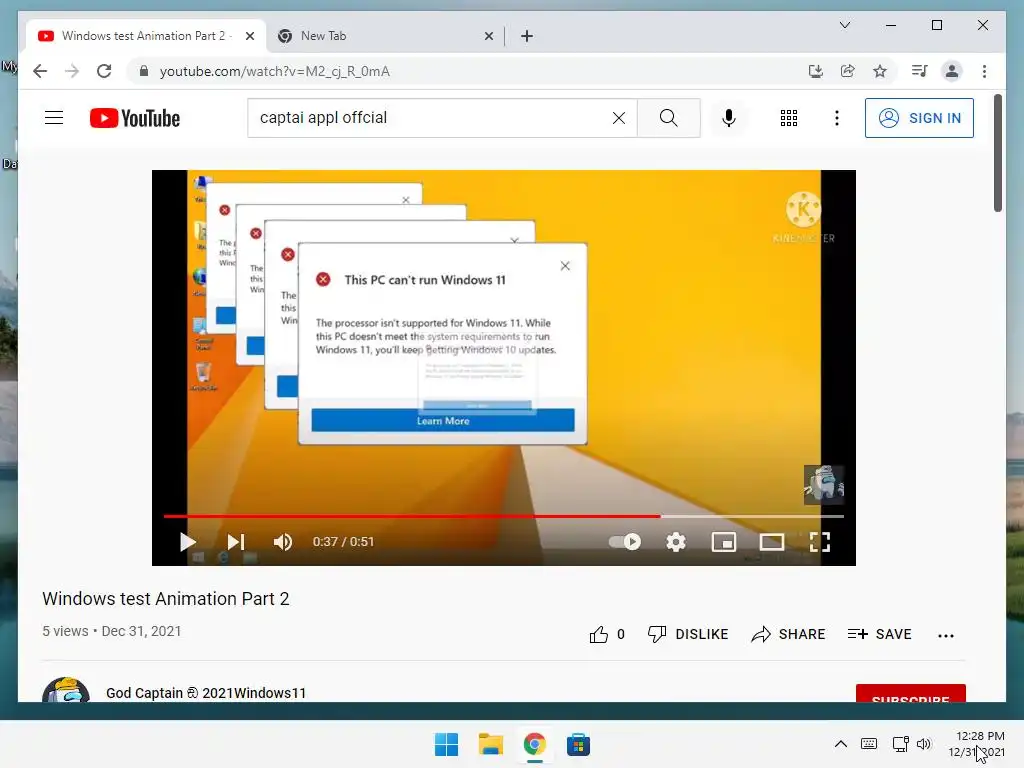
Task: Open YouTube hamburger guide menu
Action: tap(54, 118)
